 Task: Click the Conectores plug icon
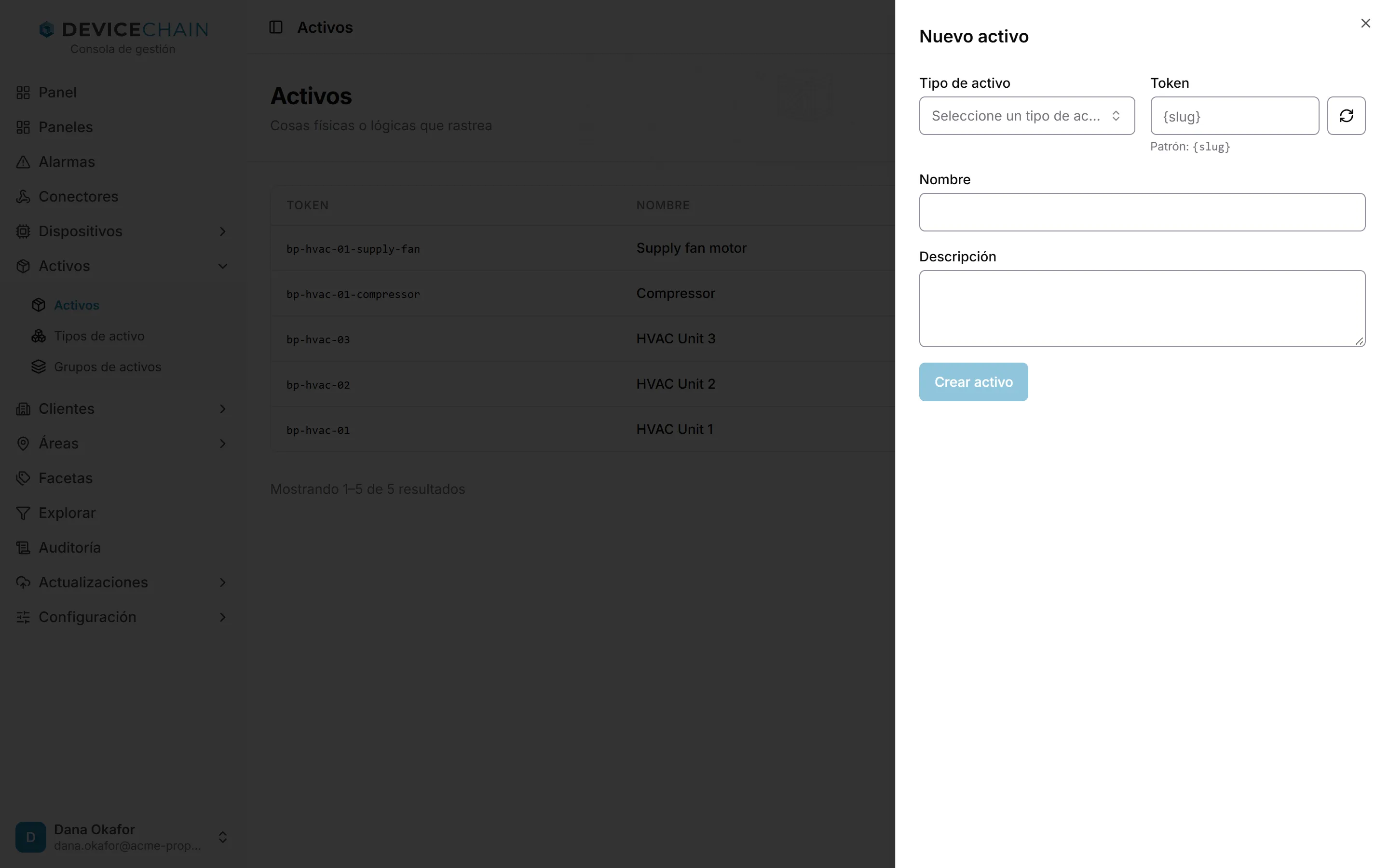tap(23, 197)
